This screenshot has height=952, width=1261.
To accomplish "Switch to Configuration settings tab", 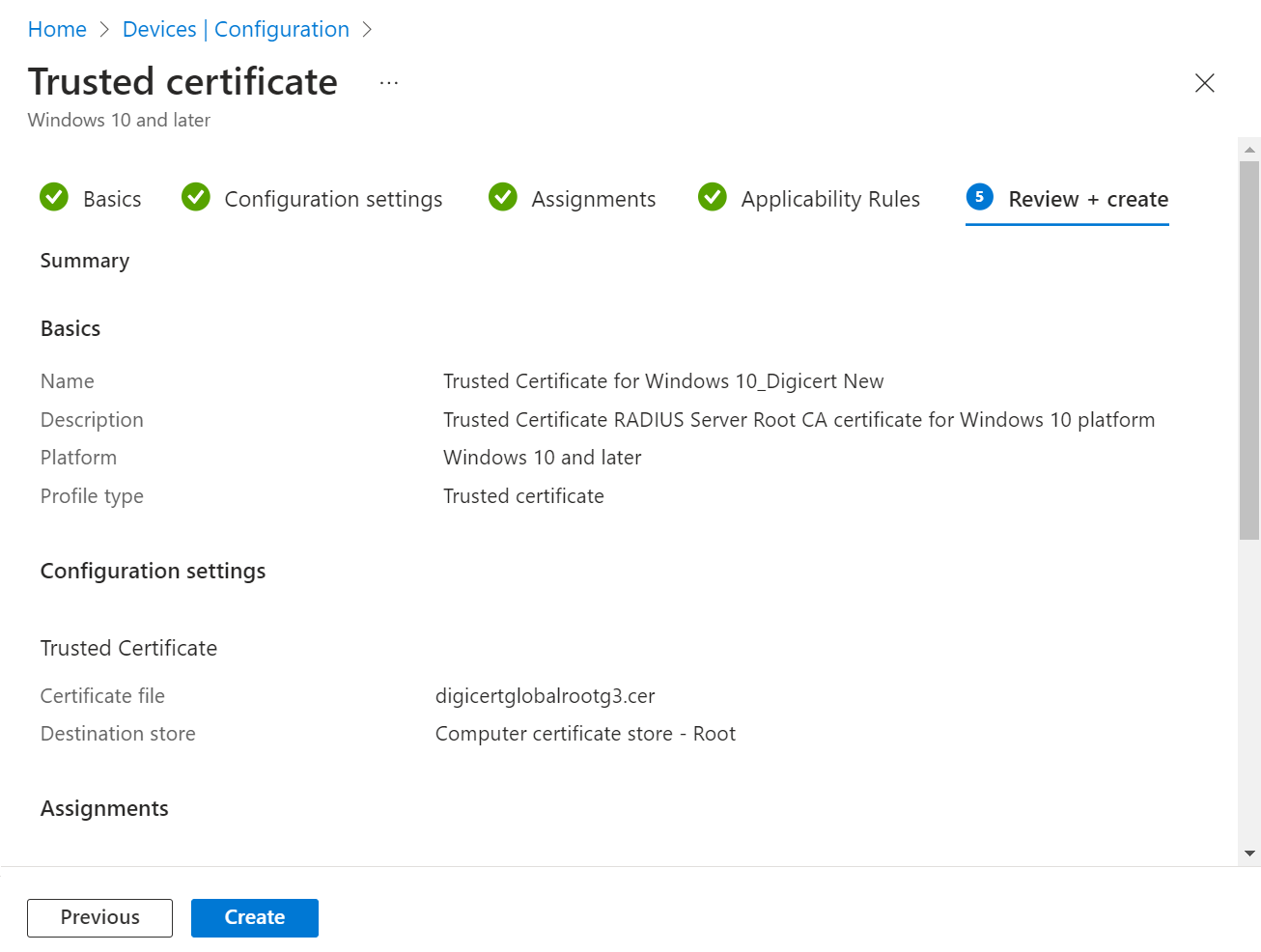I will click(312, 199).
